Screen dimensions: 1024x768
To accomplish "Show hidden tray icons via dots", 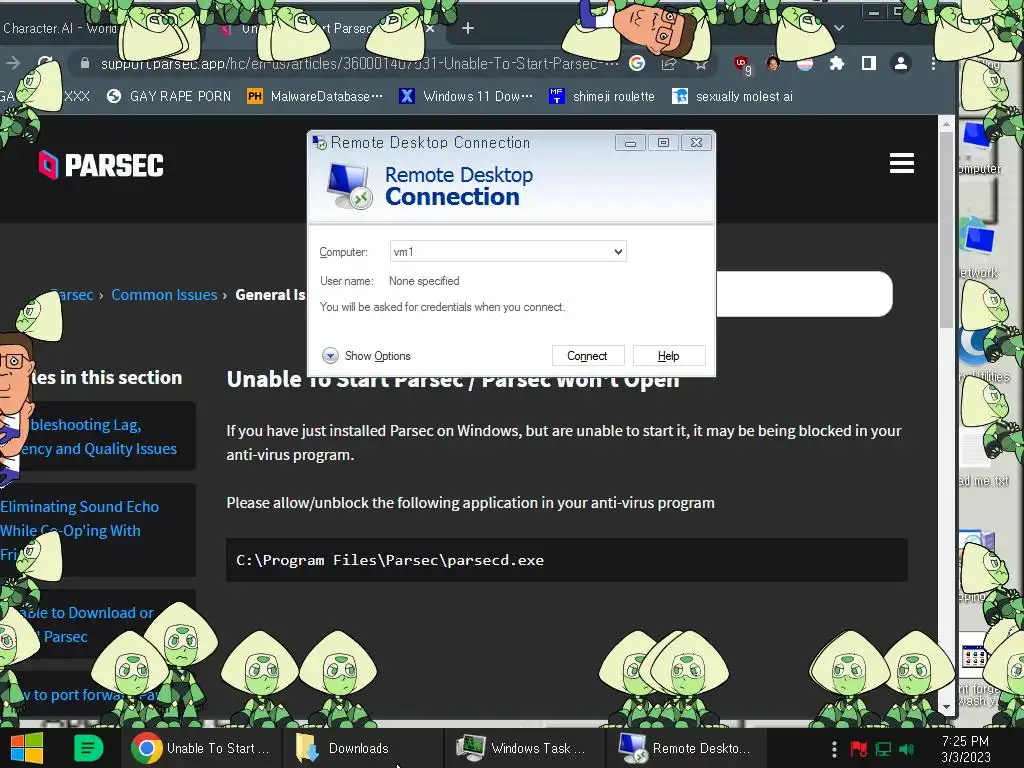I will click(834, 749).
